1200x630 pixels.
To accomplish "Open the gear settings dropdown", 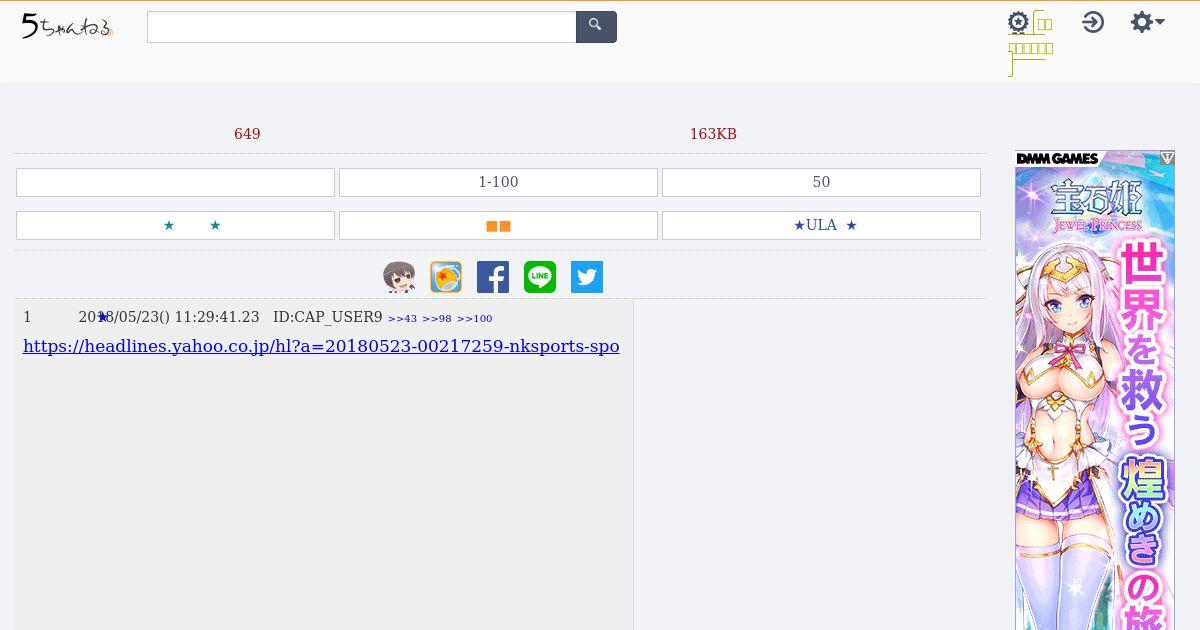I will coord(1147,22).
